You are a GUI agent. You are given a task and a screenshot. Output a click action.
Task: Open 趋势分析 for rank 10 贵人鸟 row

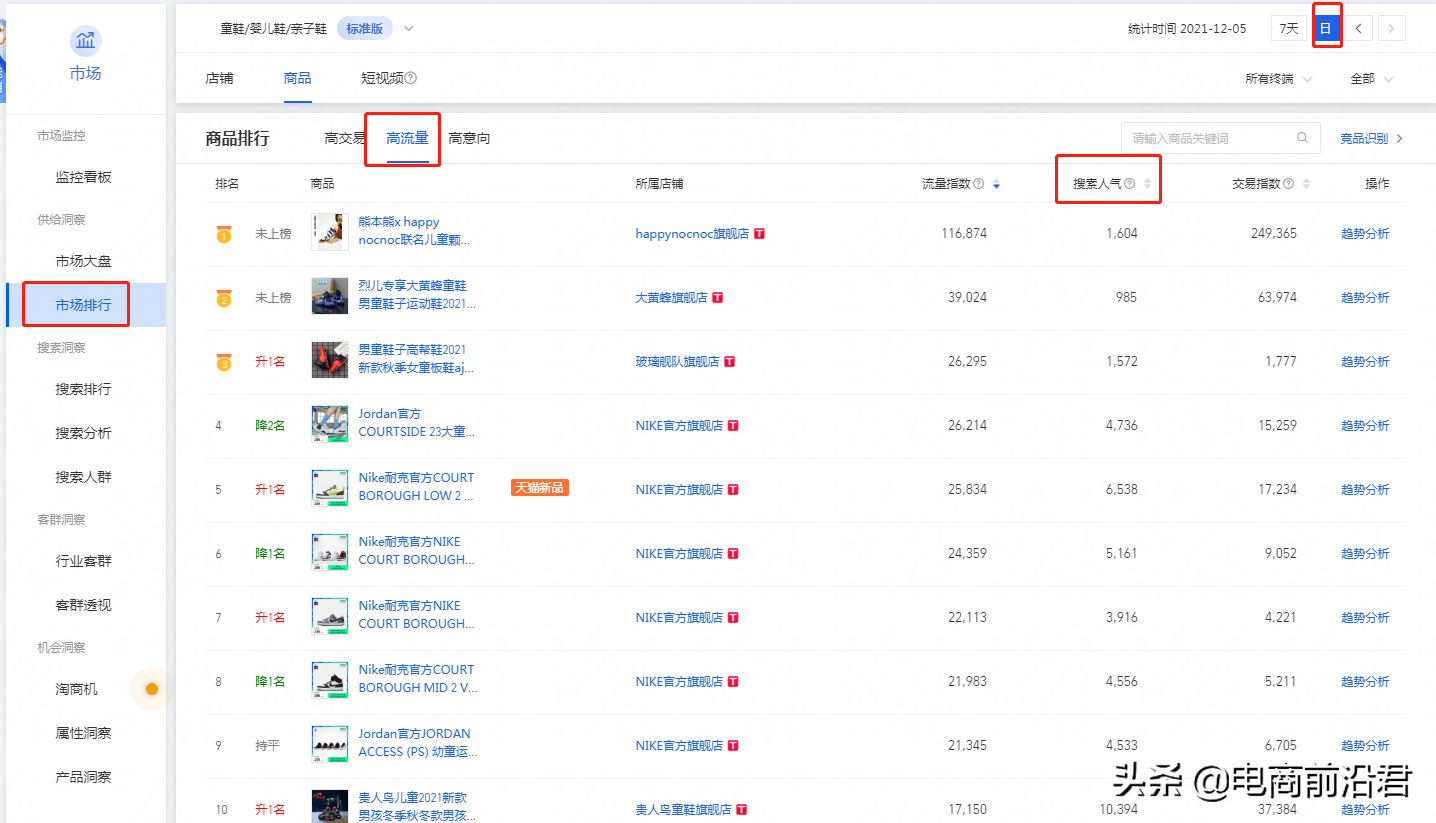point(1365,810)
